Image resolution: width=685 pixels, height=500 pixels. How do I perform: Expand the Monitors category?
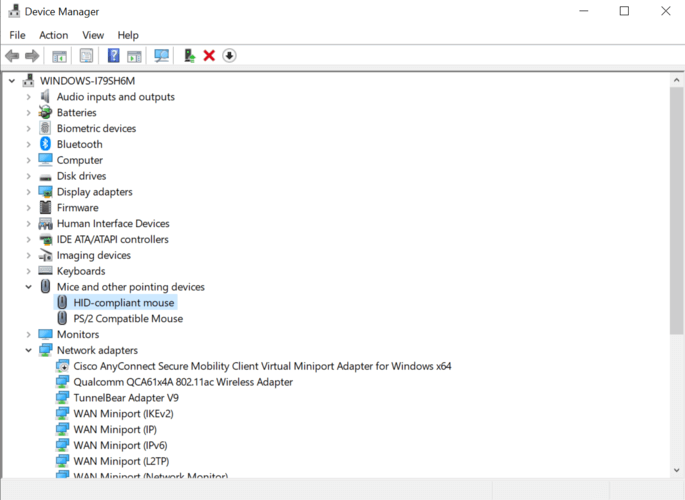pyautogui.click(x=28, y=334)
